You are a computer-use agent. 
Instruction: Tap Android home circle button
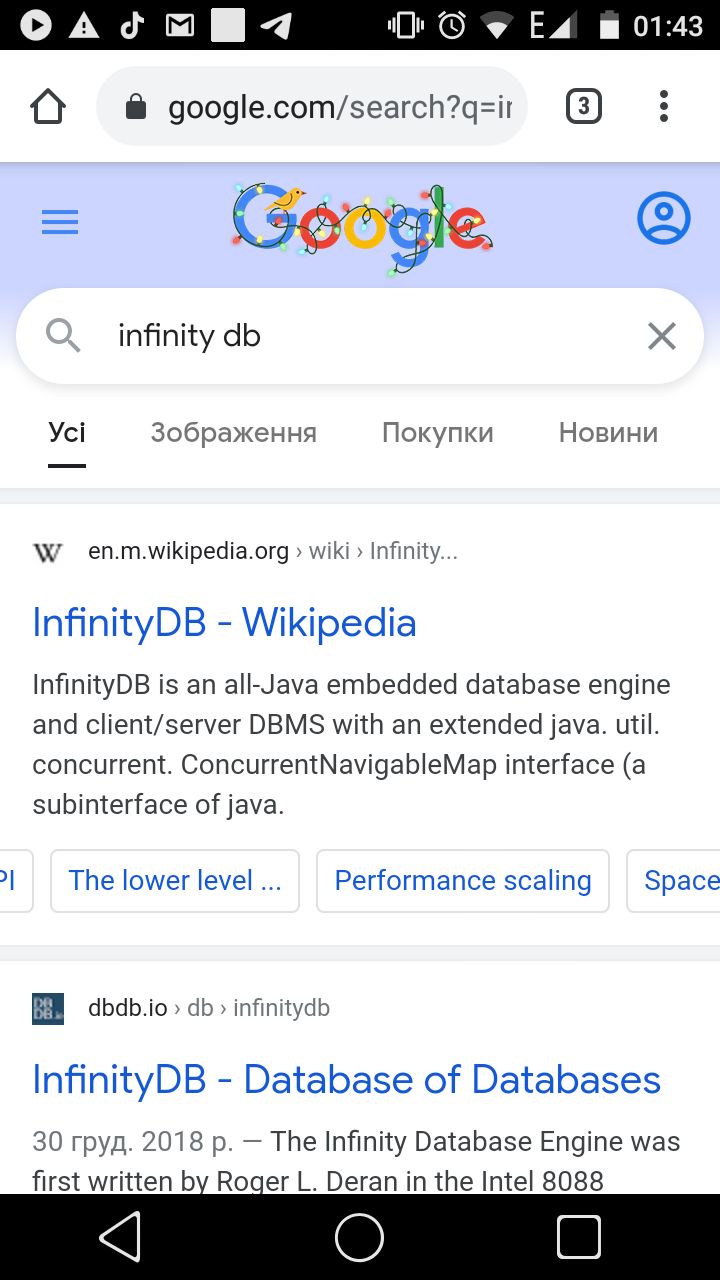point(360,1238)
